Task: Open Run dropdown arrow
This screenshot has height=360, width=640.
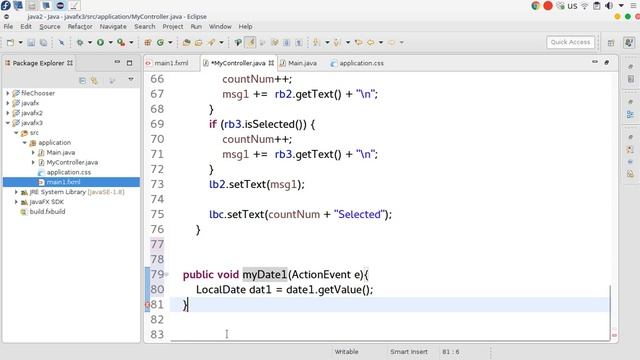Action: click(x=110, y=42)
